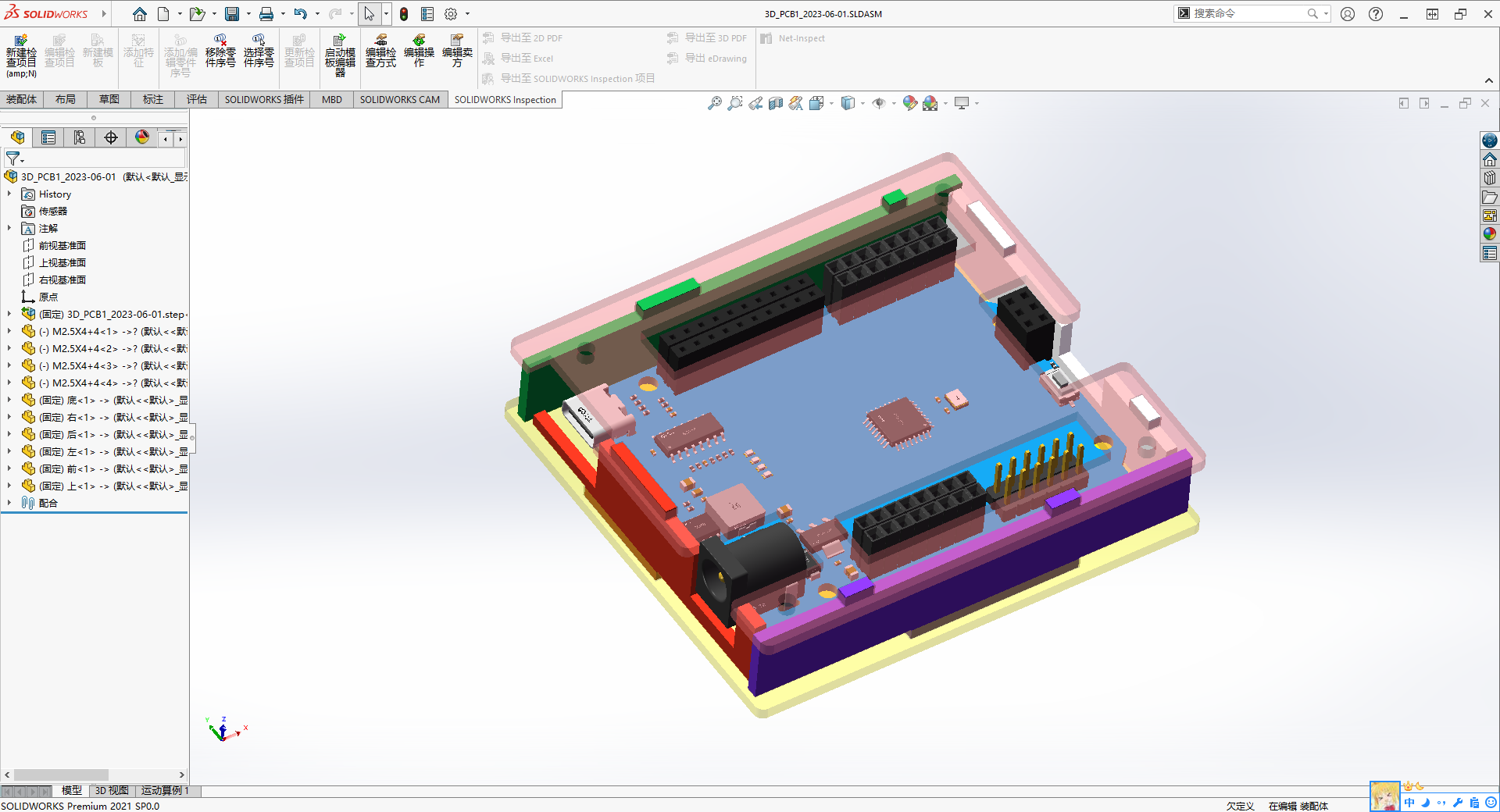Click Section View icon
The height and width of the screenshot is (812, 1500).
pyautogui.click(x=776, y=103)
